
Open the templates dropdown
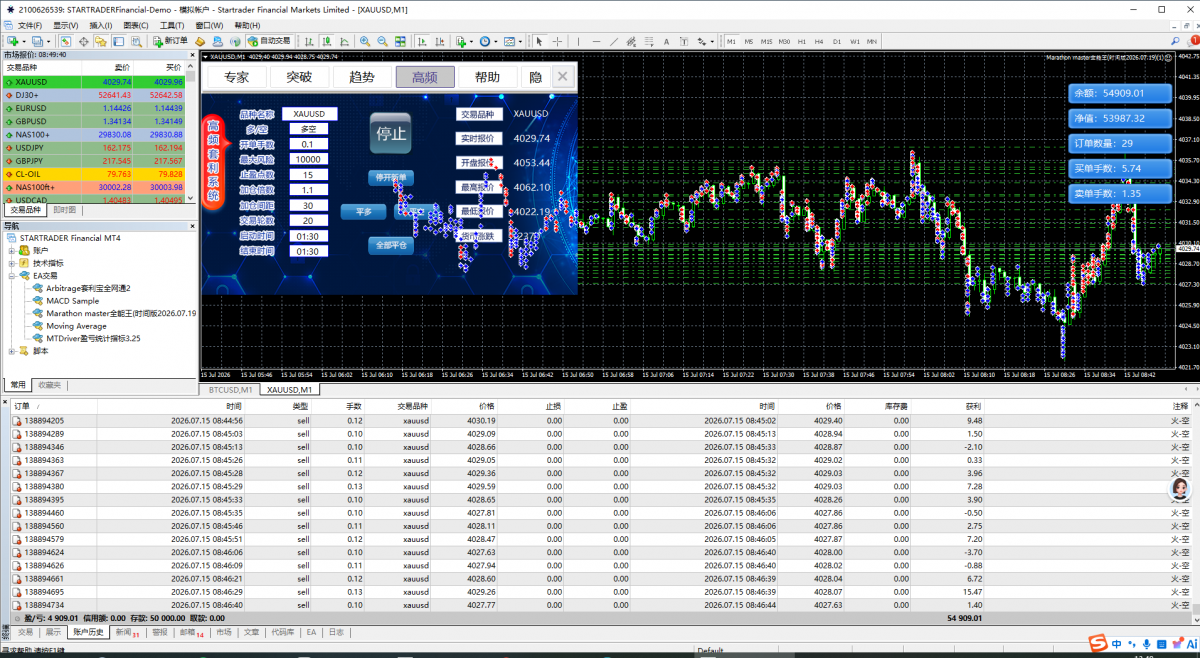tap(520, 41)
